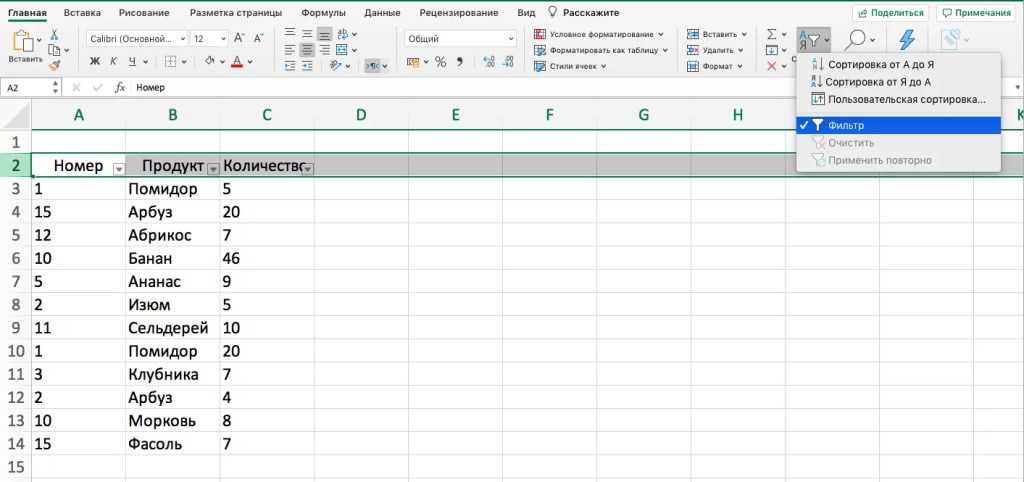Uncheck the Фильтр menu item

(898, 125)
